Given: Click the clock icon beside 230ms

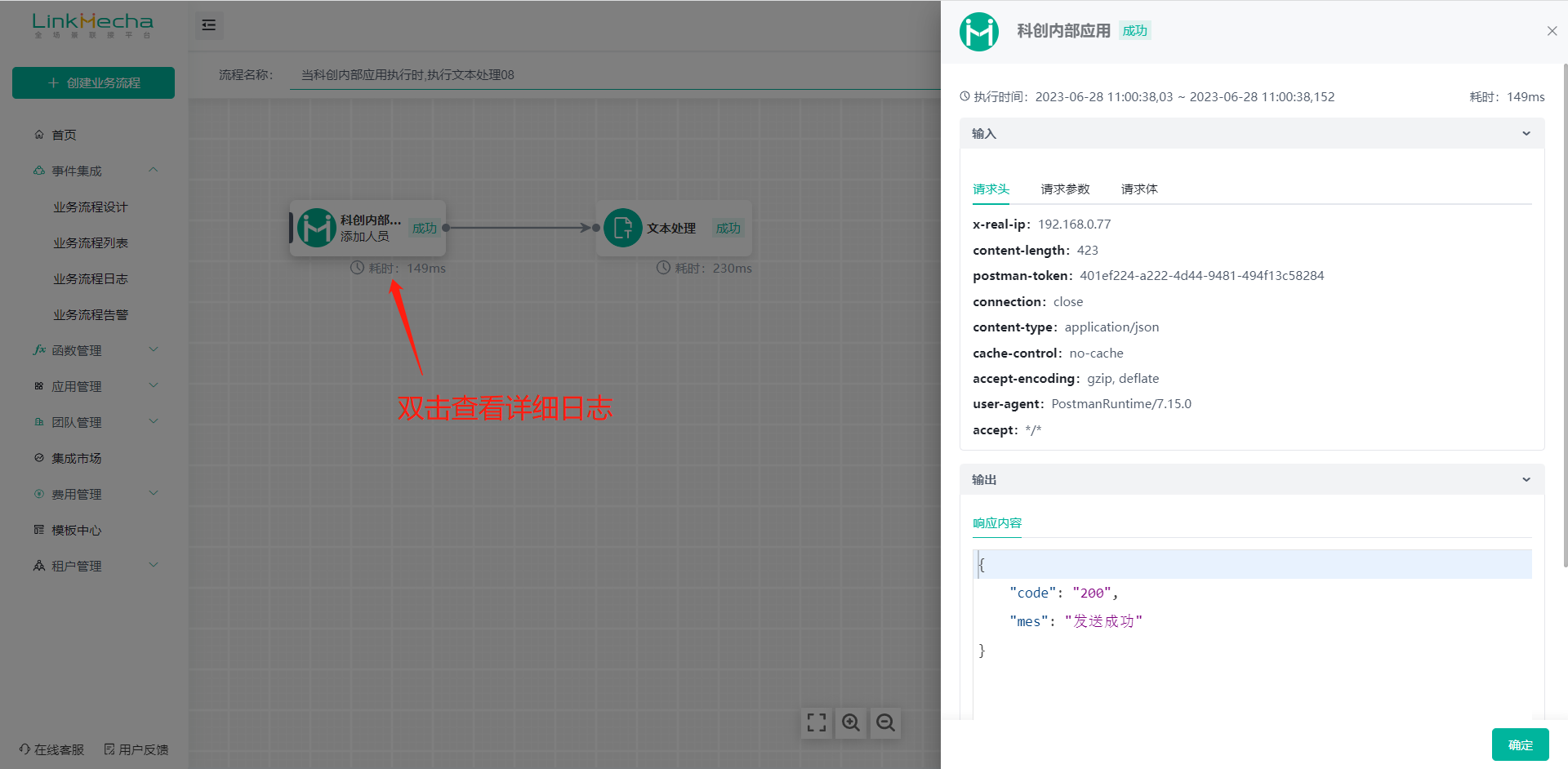Looking at the screenshot, I should pos(664,268).
